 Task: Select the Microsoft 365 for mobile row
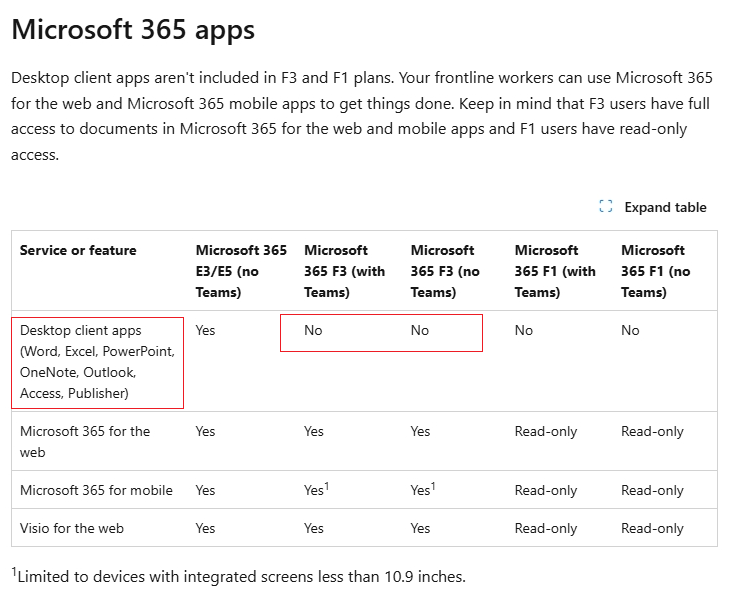pos(364,490)
